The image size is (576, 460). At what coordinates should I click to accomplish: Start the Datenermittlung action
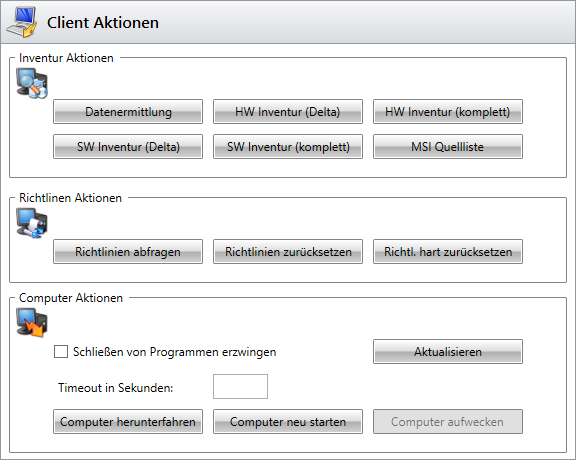click(x=128, y=111)
